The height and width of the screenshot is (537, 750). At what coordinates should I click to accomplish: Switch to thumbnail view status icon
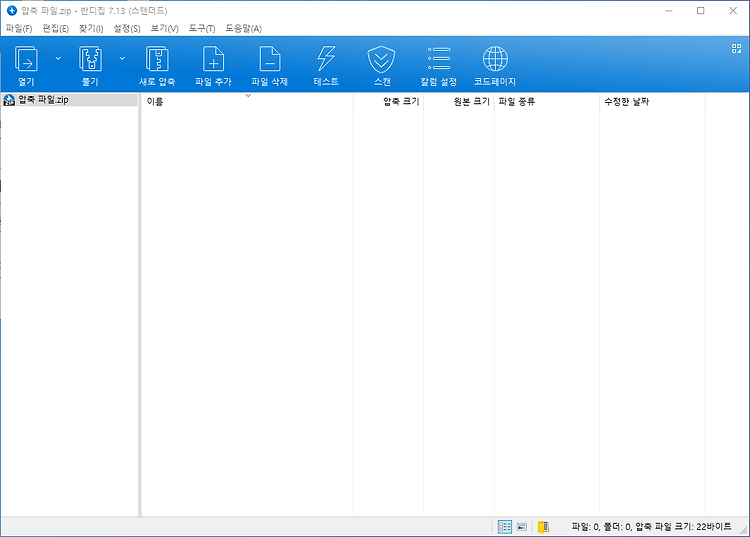[522, 527]
